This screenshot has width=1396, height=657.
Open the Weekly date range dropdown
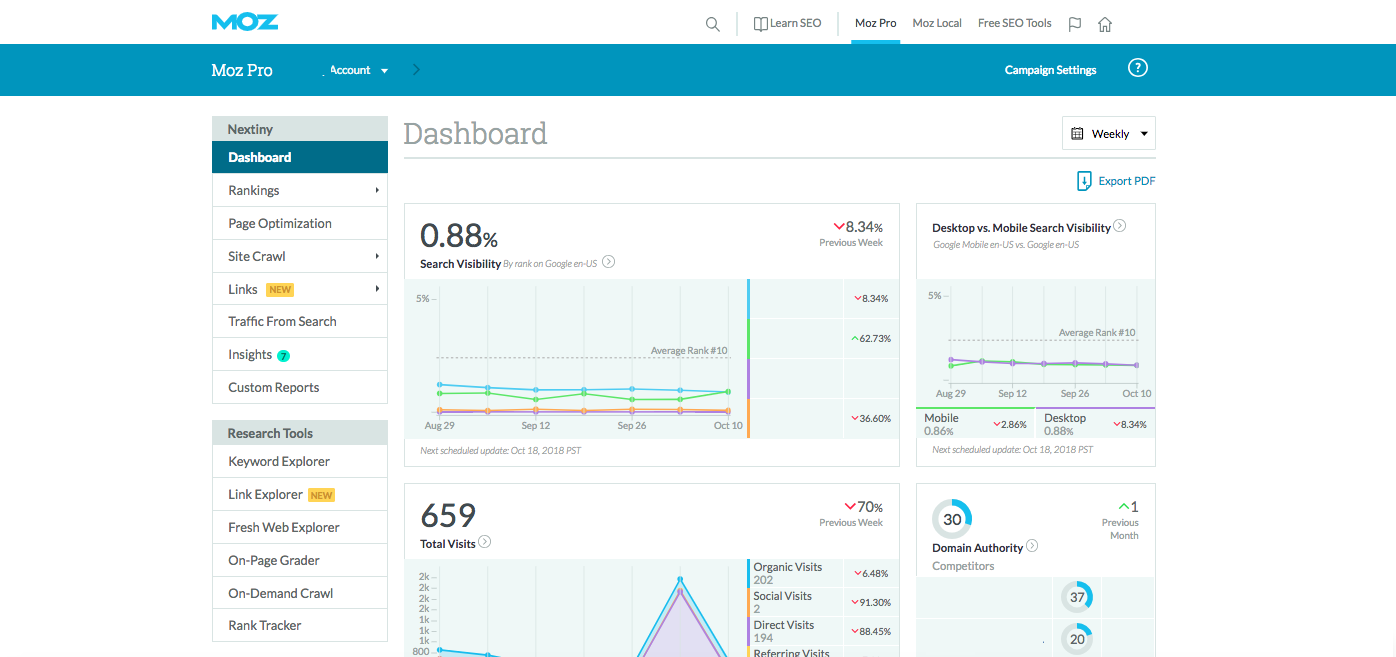click(1108, 133)
